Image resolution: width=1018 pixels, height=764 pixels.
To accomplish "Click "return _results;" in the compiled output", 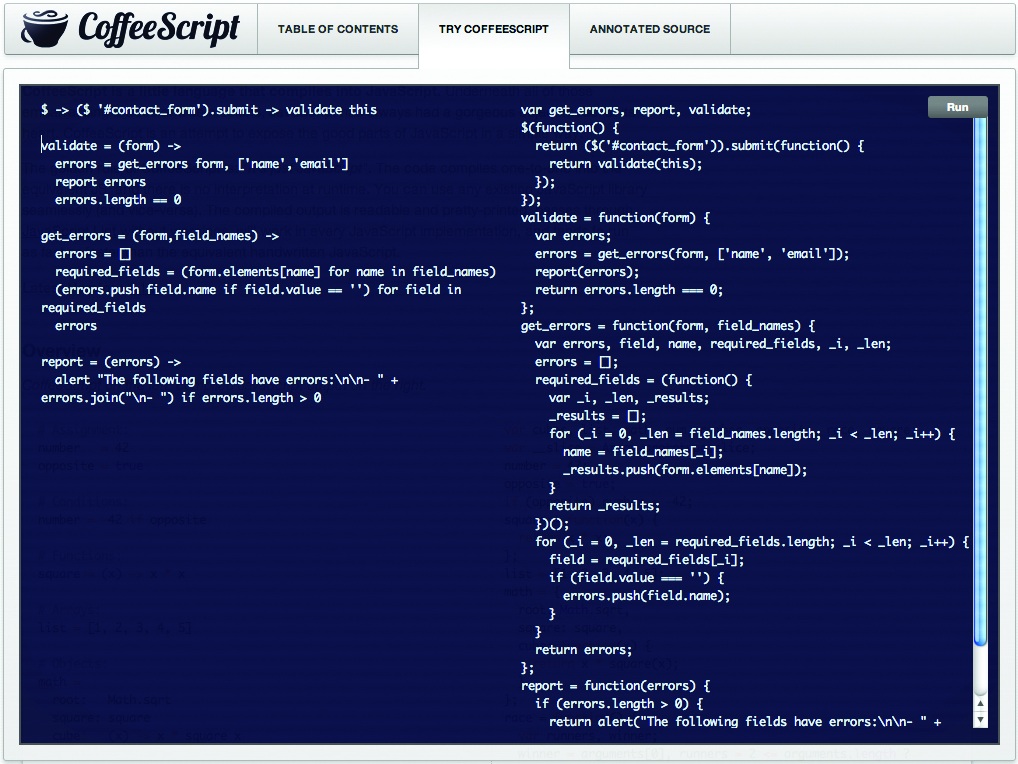I will (604, 506).
